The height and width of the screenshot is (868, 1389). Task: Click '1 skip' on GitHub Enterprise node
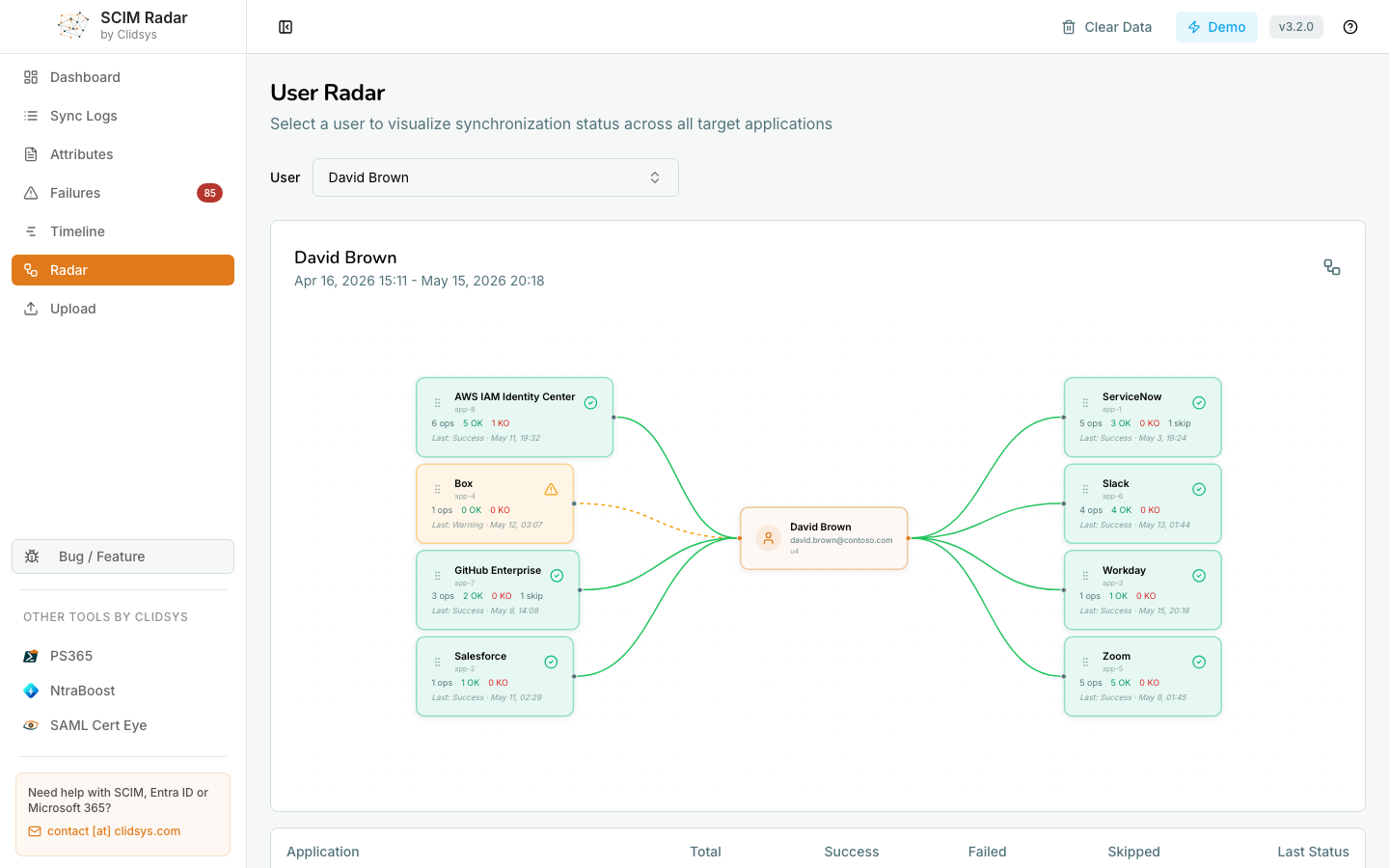(x=531, y=596)
